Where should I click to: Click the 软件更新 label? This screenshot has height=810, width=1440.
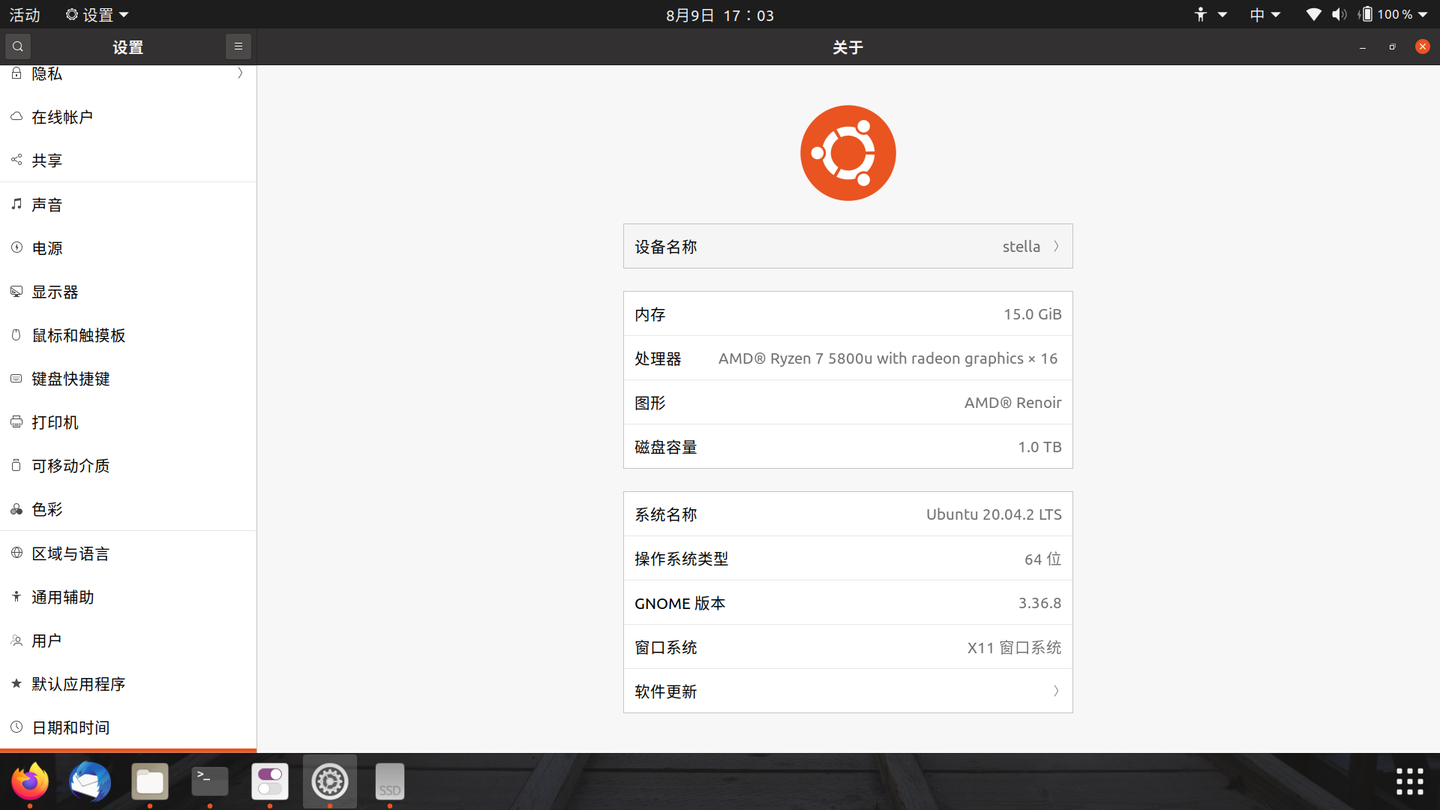point(666,692)
